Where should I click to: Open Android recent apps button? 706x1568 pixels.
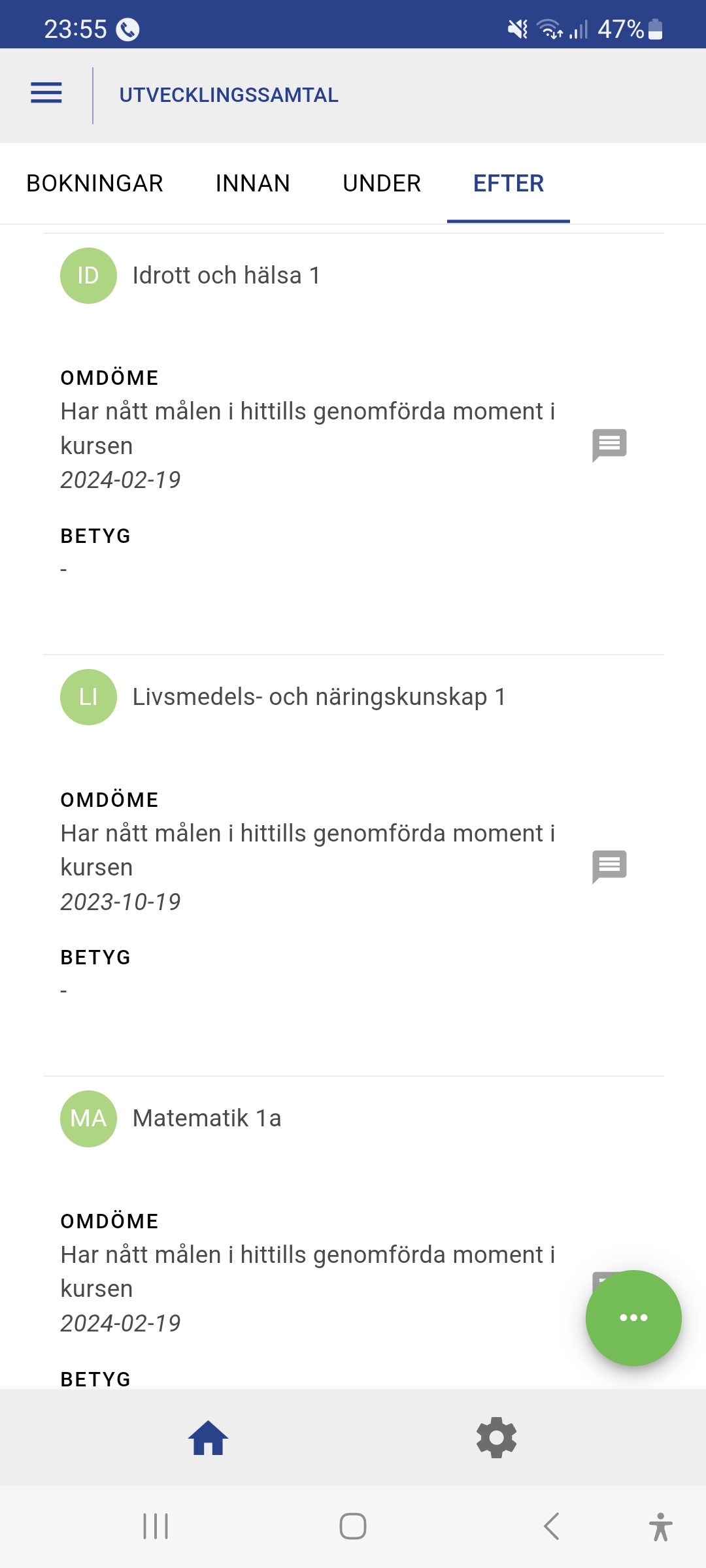point(156,1527)
